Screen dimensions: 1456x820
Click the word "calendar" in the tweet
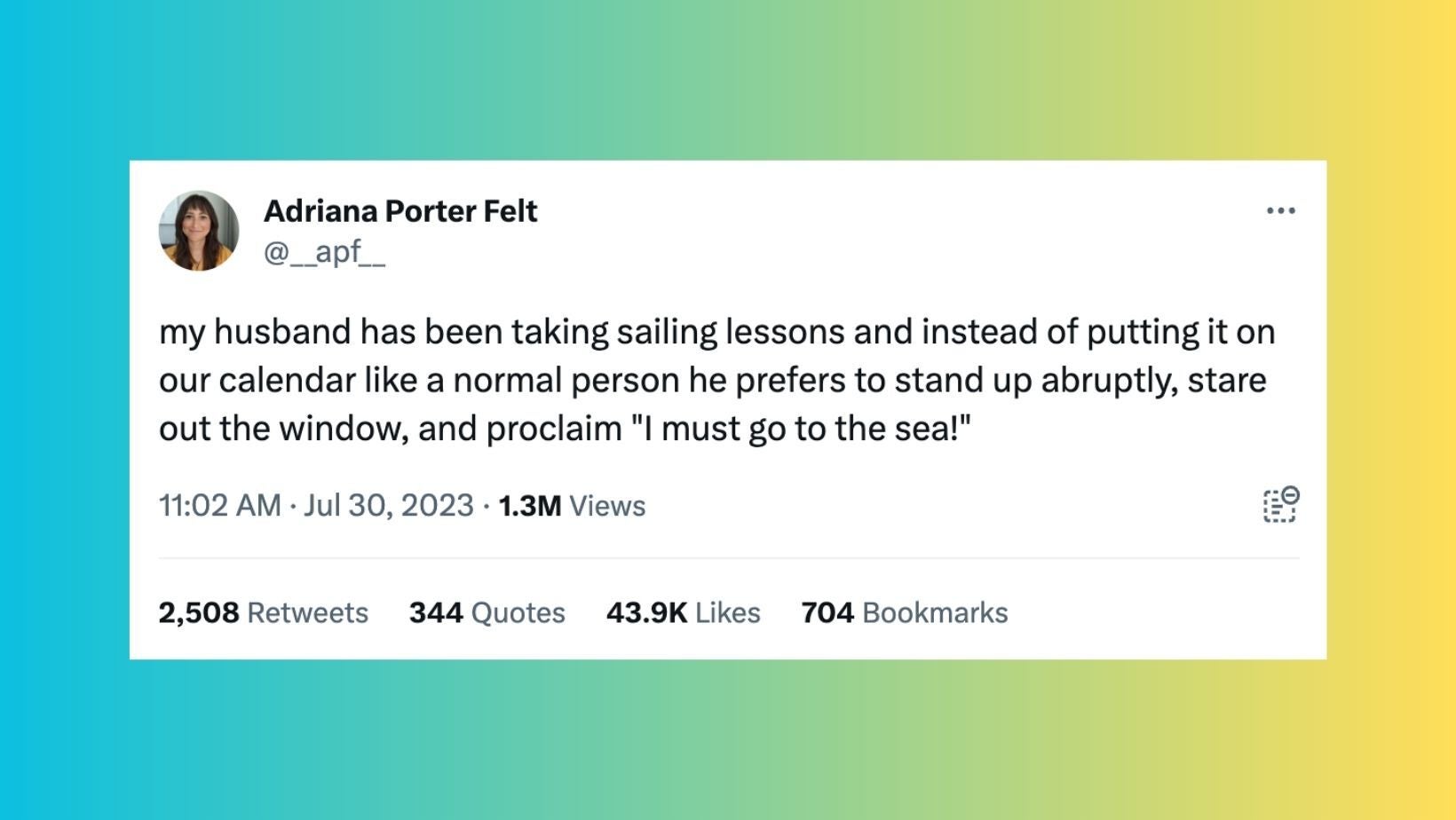tap(288, 381)
